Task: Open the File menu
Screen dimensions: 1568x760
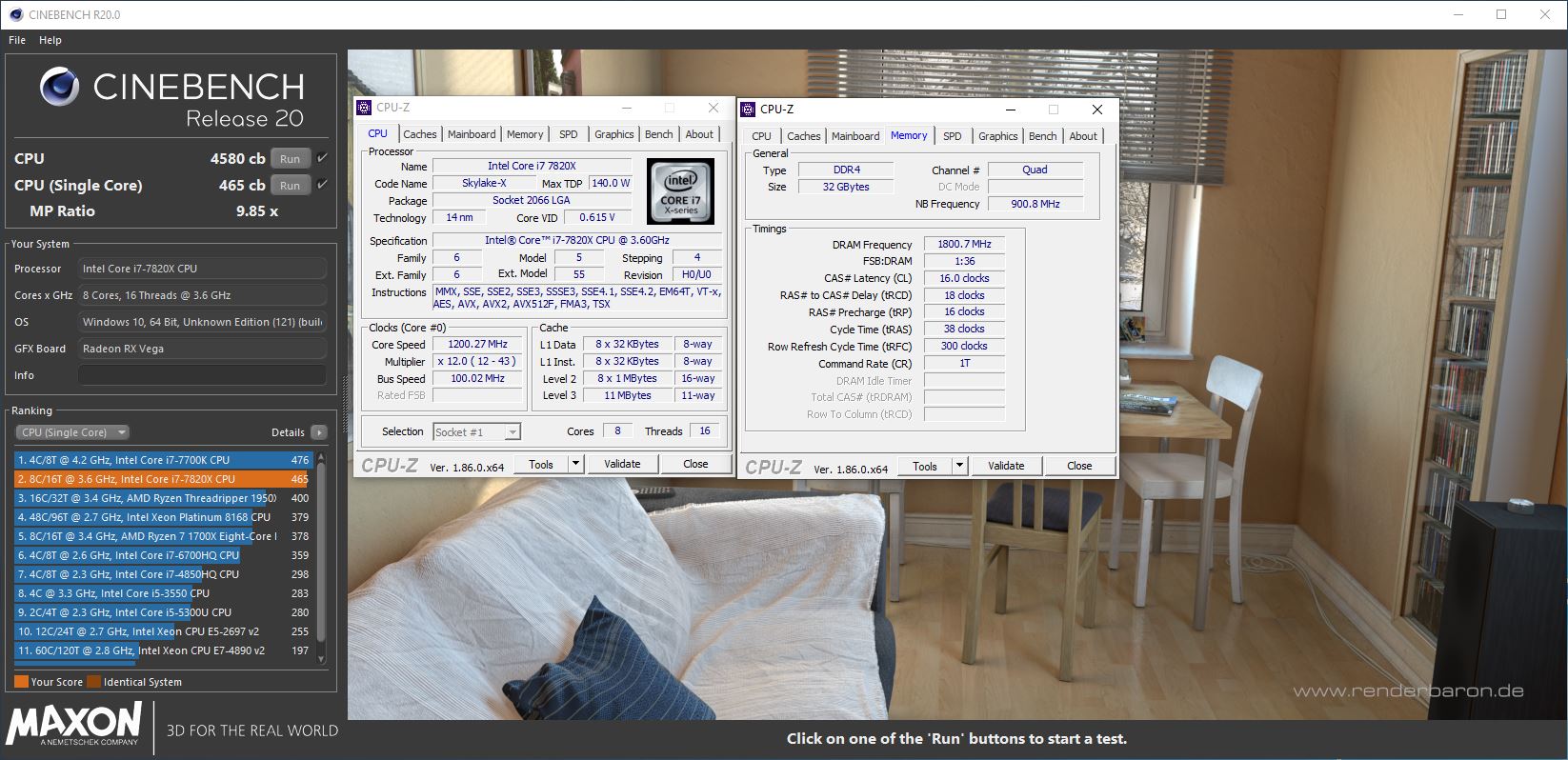Action: tap(17, 40)
